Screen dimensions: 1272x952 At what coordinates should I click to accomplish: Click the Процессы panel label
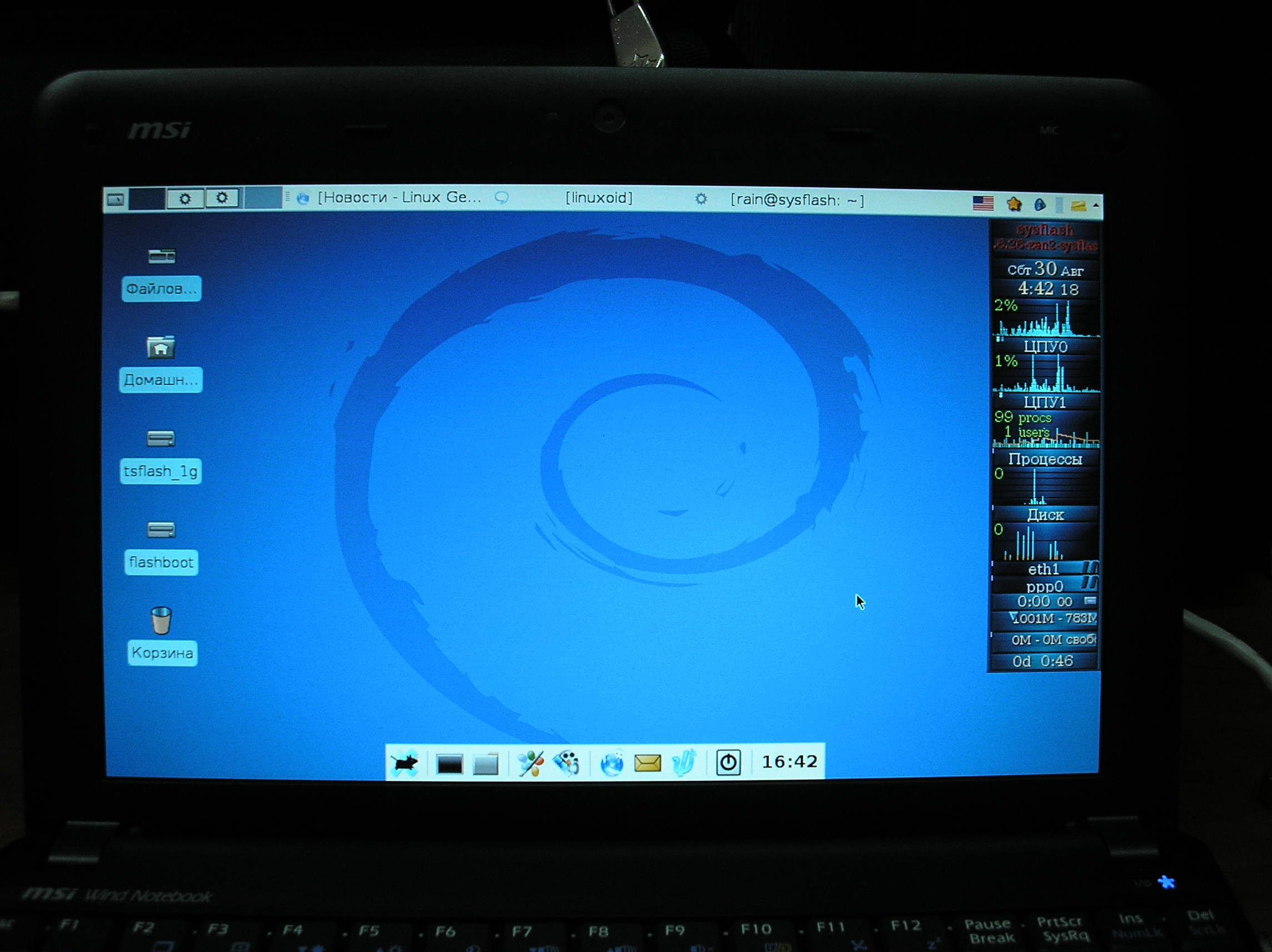point(1045,459)
